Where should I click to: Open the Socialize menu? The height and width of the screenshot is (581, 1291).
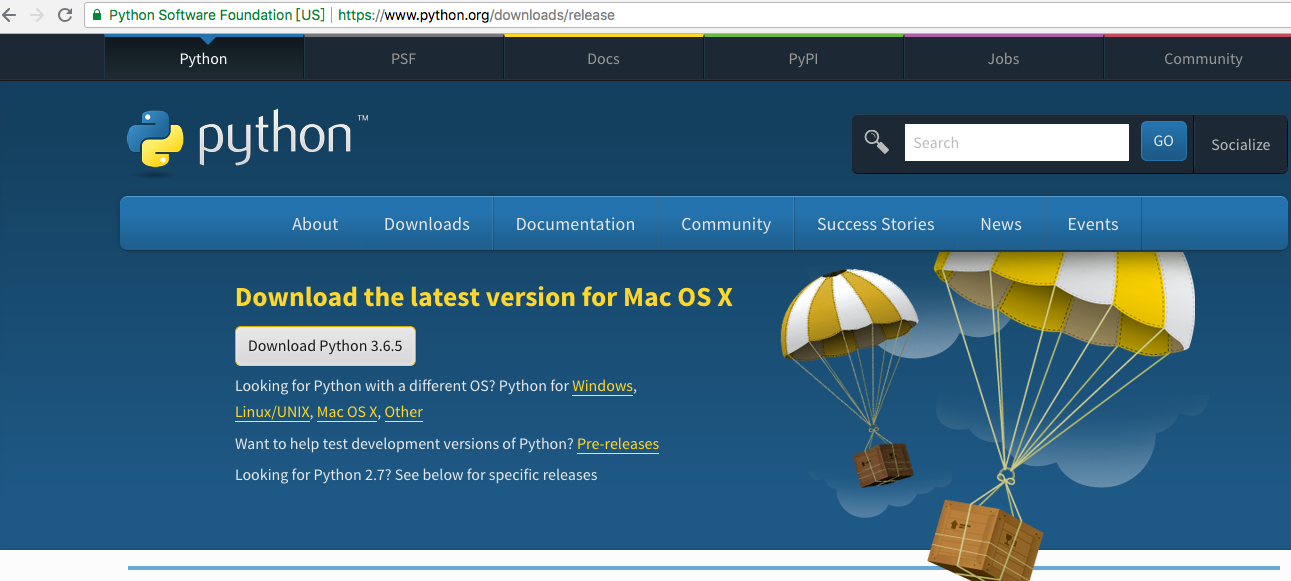[x=1240, y=144]
